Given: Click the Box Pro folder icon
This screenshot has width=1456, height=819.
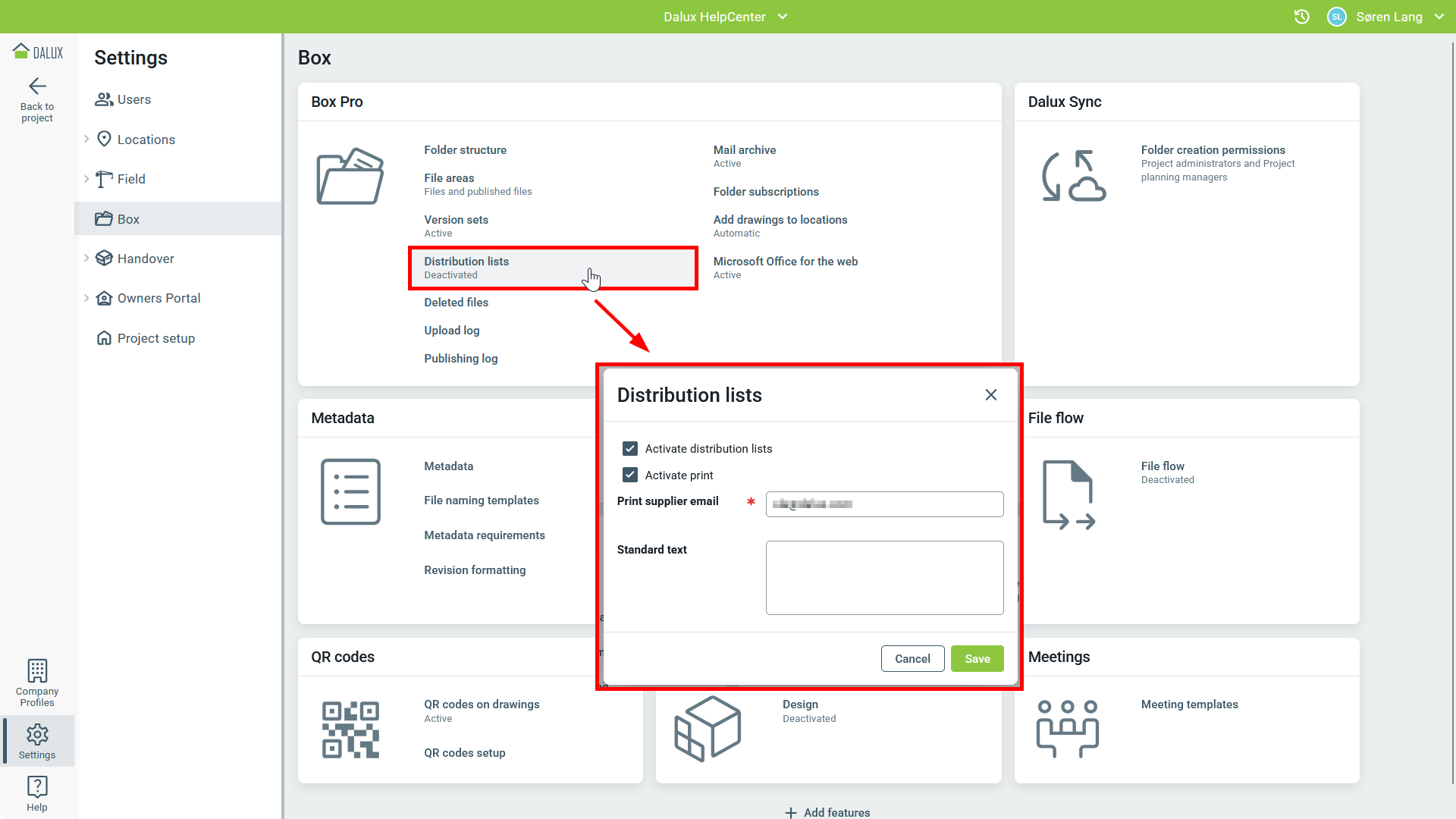Looking at the screenshot, I should [x=350, y=176].
